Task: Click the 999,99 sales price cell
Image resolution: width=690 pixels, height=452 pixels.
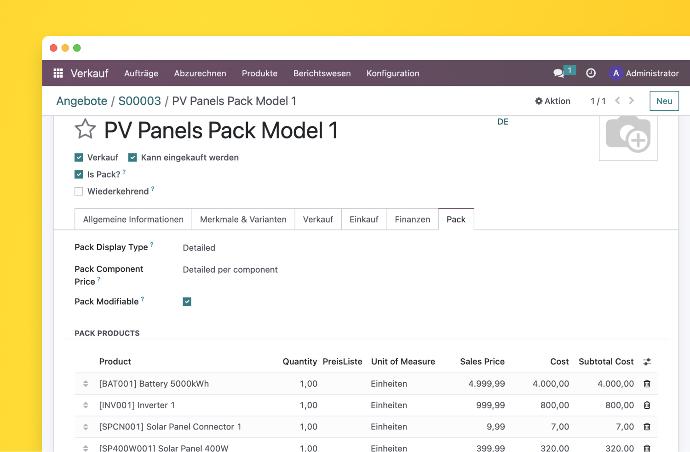Action: tap(490, 405)
